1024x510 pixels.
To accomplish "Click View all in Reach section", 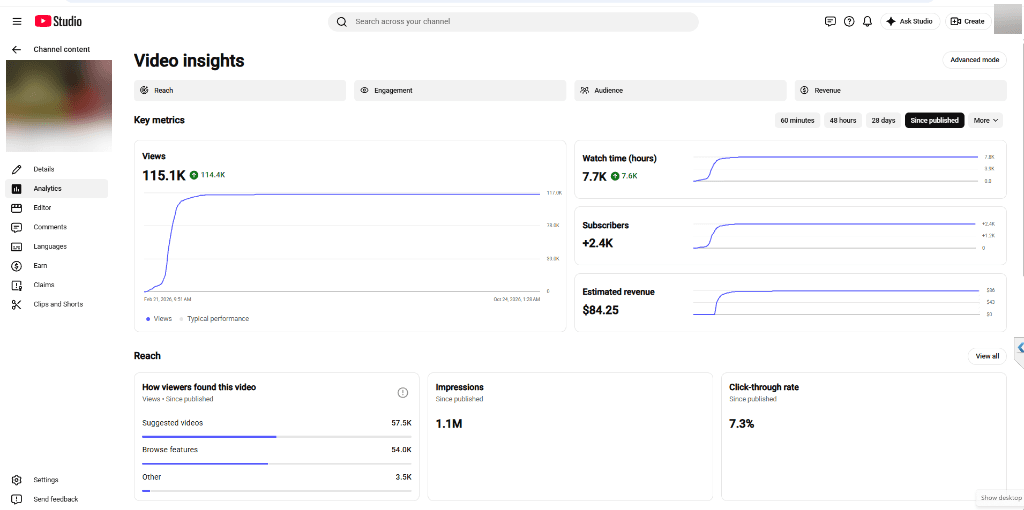I will pos(987,356).
